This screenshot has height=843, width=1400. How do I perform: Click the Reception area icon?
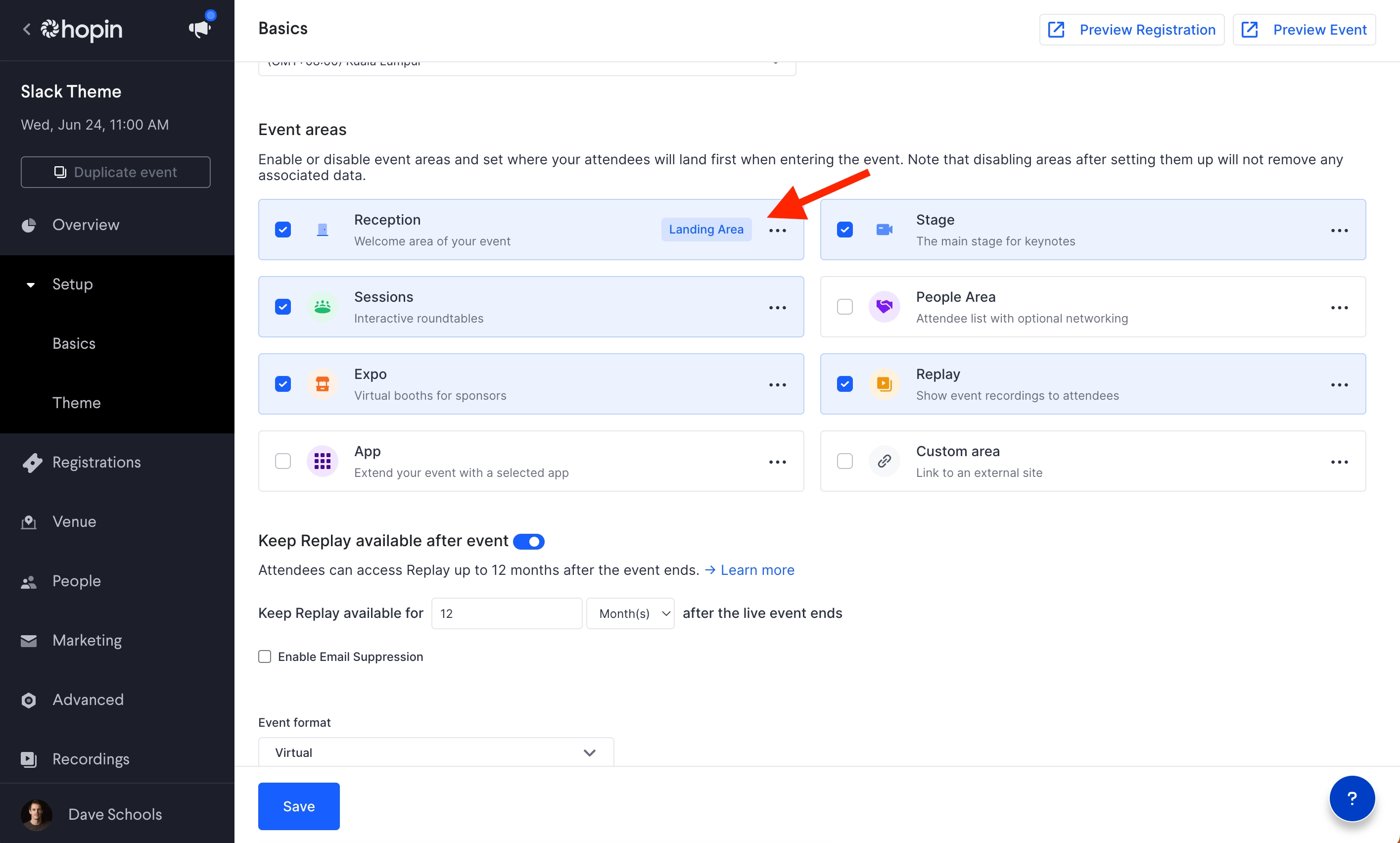pos(322,230)
